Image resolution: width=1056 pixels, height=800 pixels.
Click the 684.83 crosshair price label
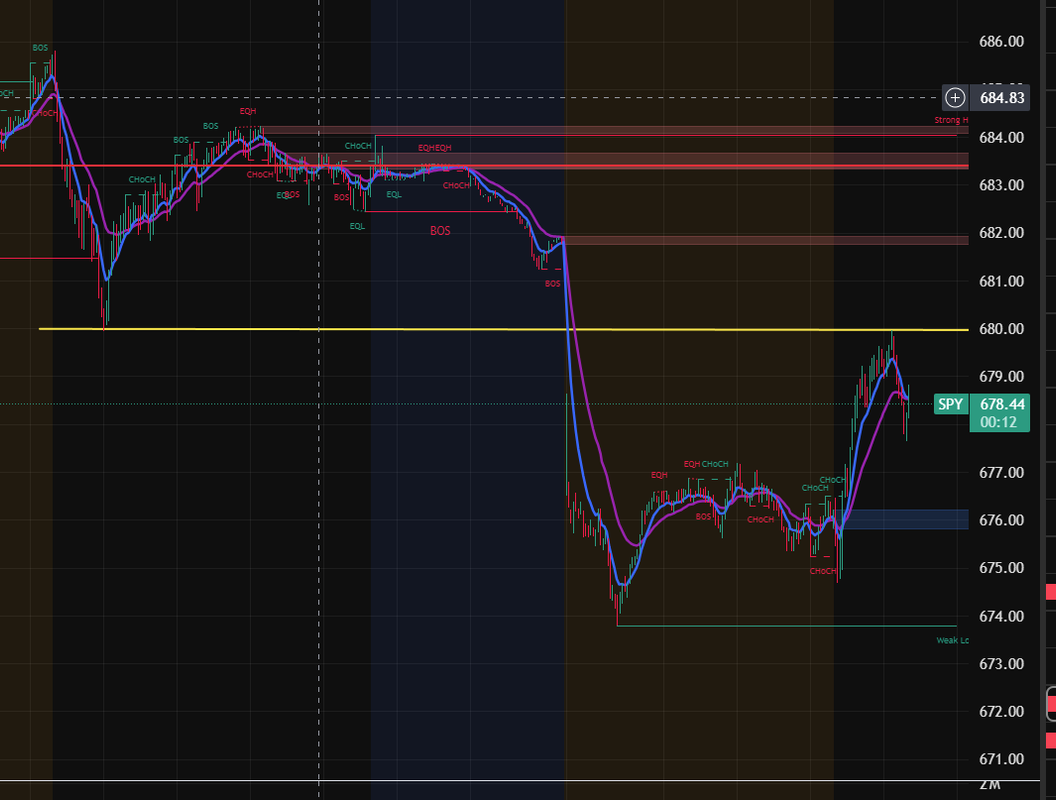click(x=1001, y=98)
